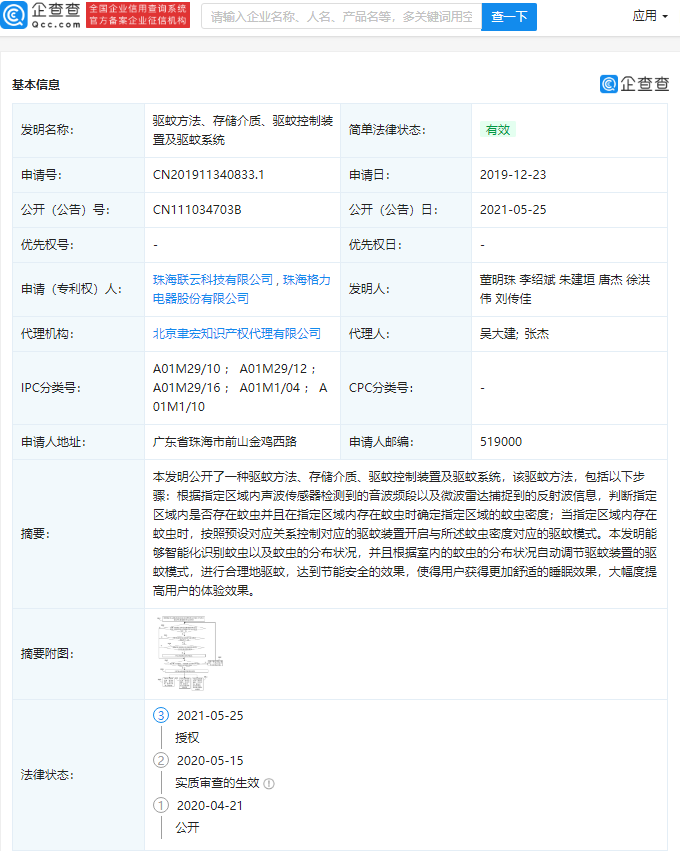Click the Qcc.com logo in the header
Screen dimensions: 680x851
[x=42, y=15]
